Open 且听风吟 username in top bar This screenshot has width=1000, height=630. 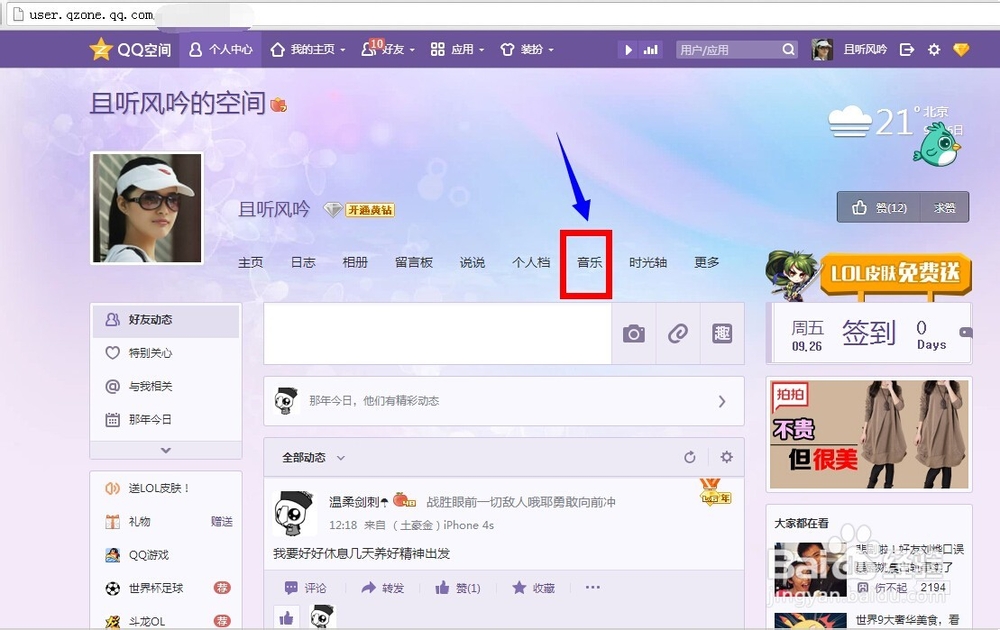tap(865, 49)
